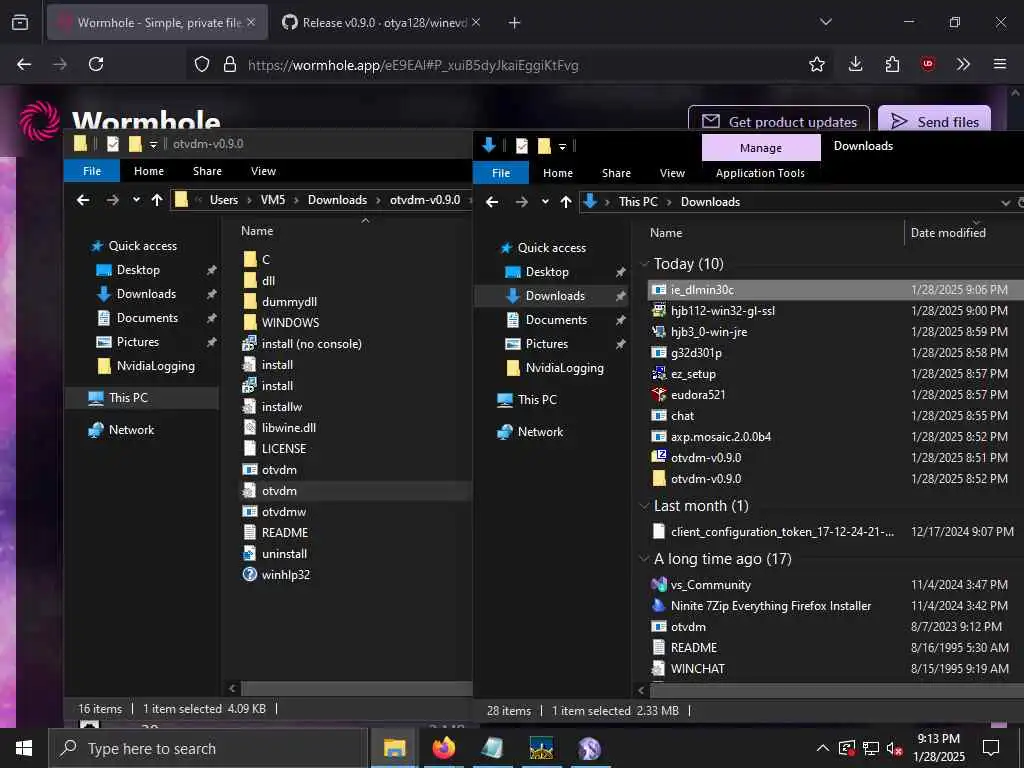Select the dummydll folder

[x=289, y=302]
